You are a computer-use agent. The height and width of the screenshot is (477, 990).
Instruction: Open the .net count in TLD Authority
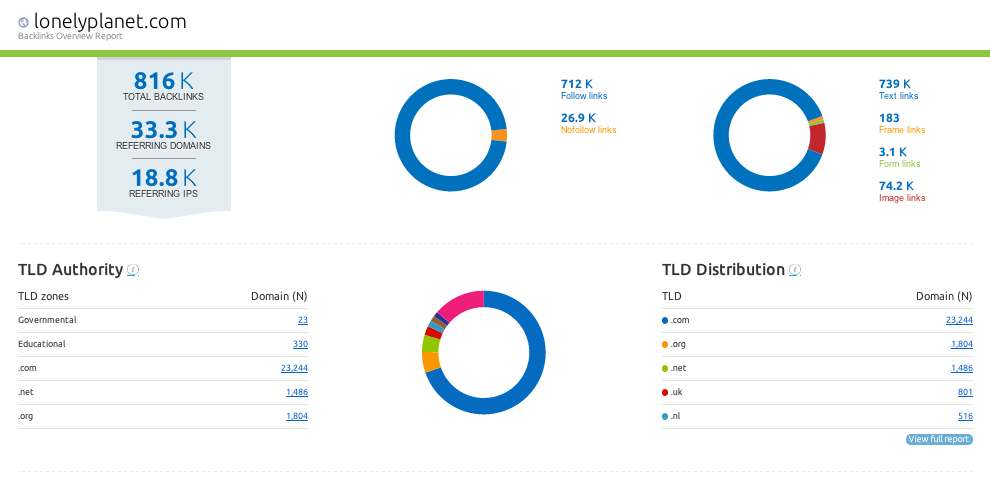297,392
